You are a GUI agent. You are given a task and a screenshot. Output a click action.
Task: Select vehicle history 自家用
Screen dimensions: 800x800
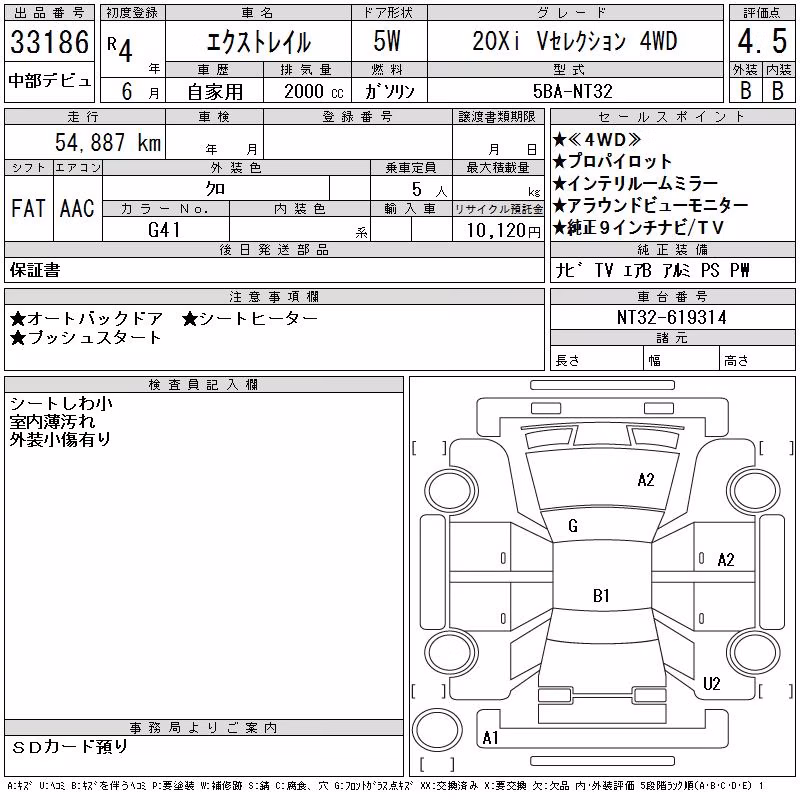215,92
